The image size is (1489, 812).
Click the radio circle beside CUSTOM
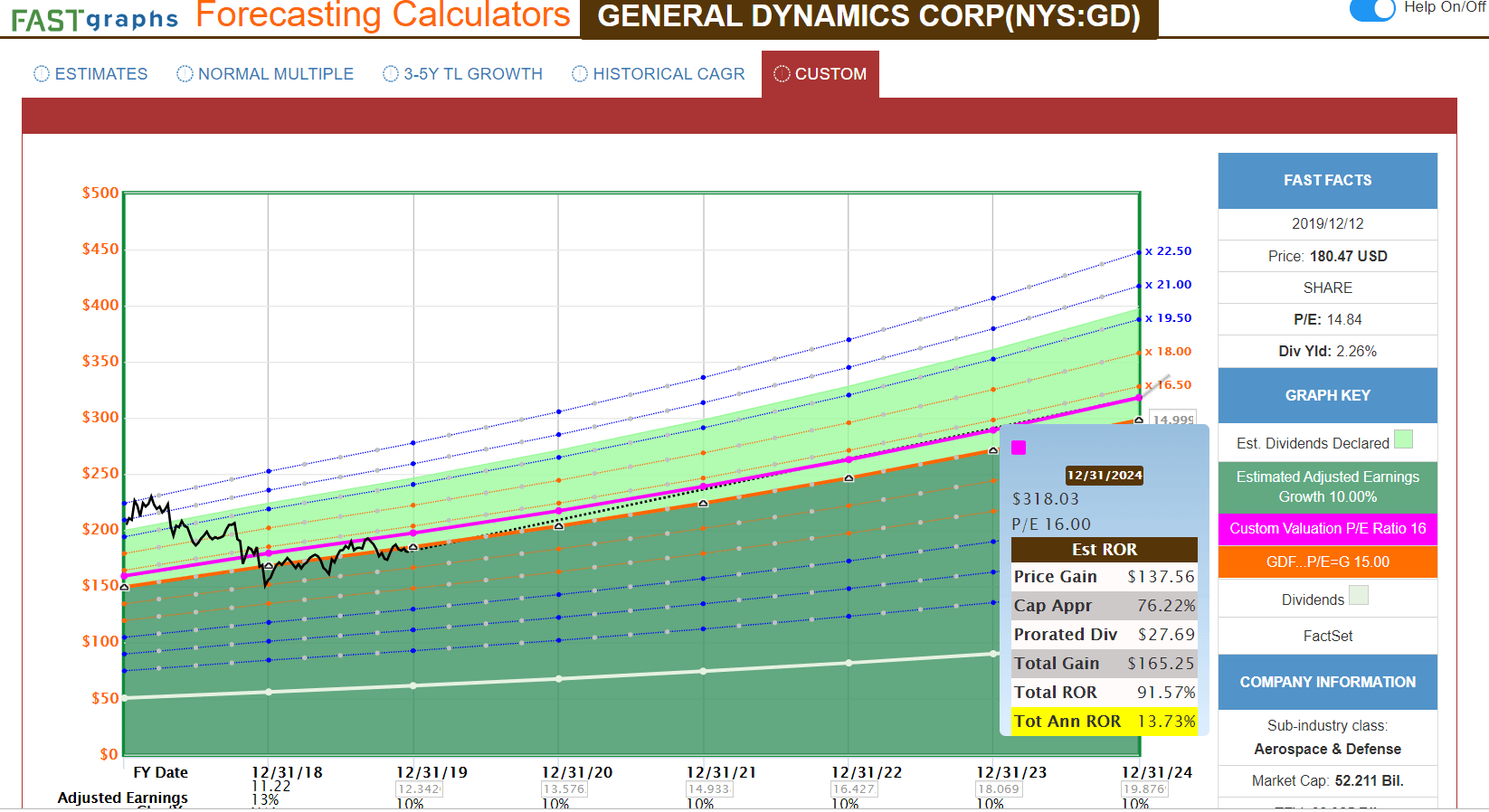tap(782, 74)
